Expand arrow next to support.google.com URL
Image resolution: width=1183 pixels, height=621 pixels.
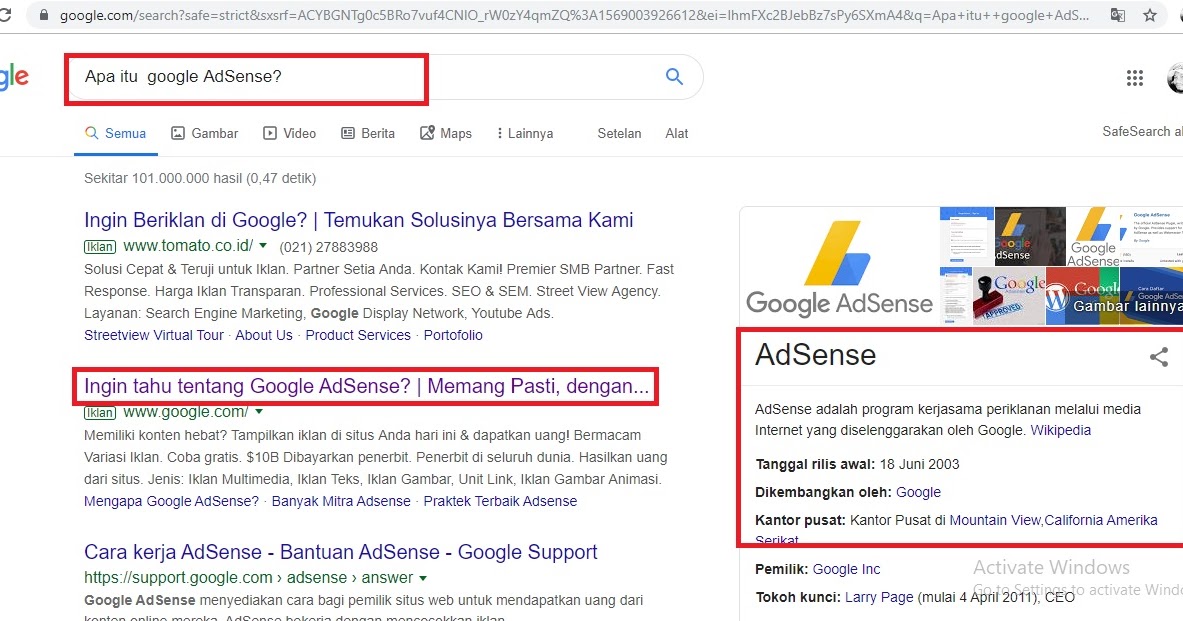422,578
